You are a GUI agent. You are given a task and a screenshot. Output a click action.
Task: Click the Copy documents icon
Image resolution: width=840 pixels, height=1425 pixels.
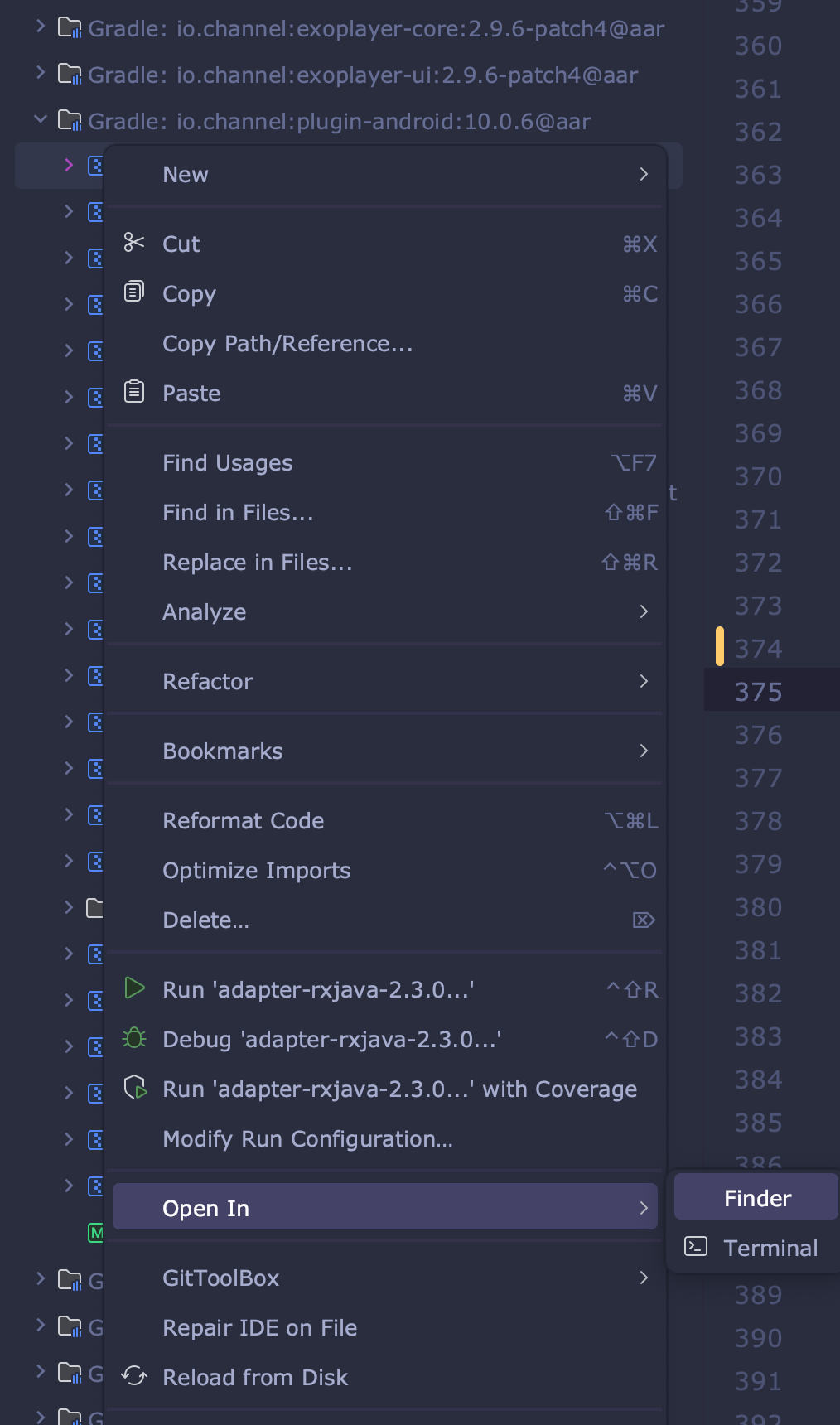coord(133,292)
